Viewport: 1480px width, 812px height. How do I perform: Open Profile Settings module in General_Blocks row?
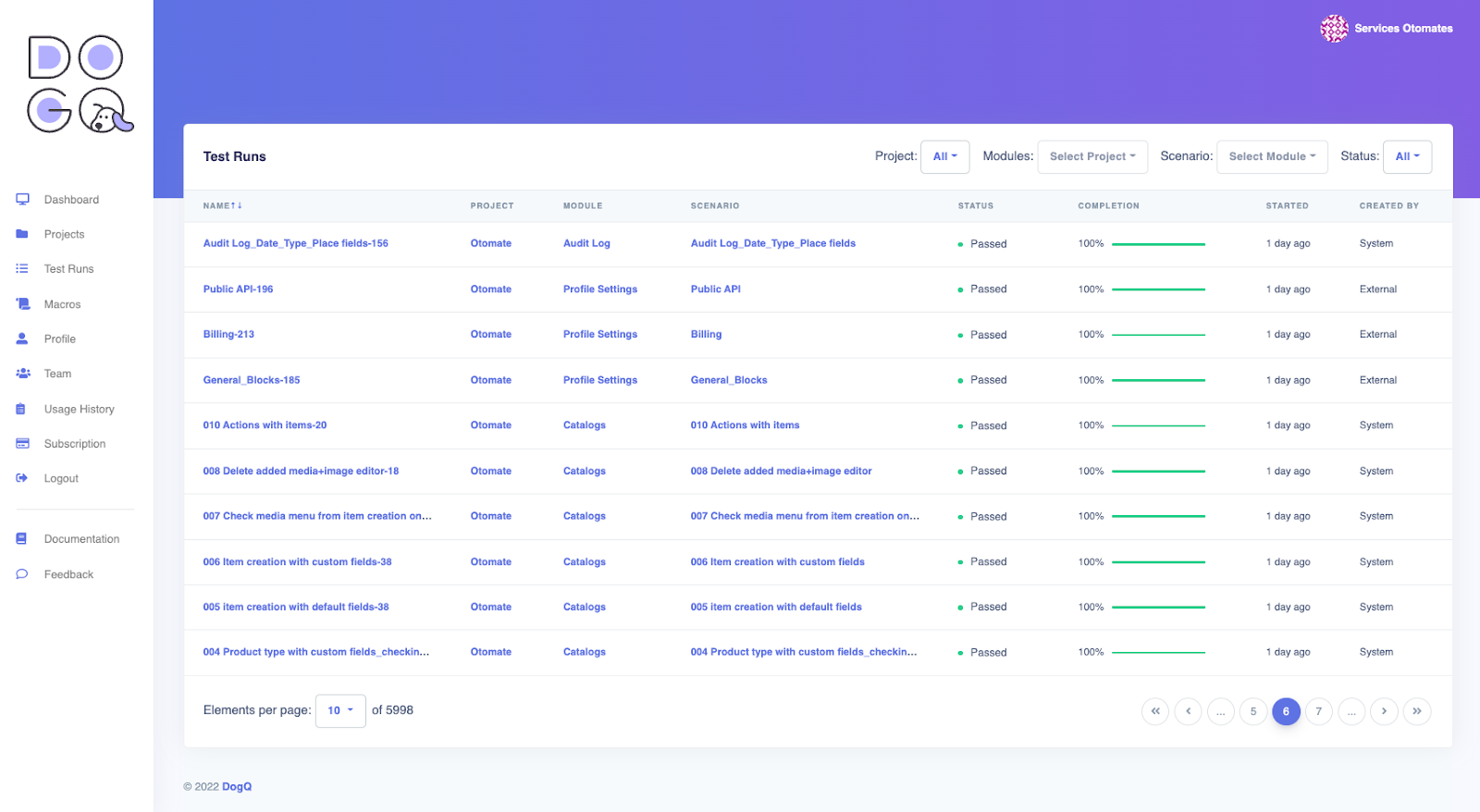600,380
